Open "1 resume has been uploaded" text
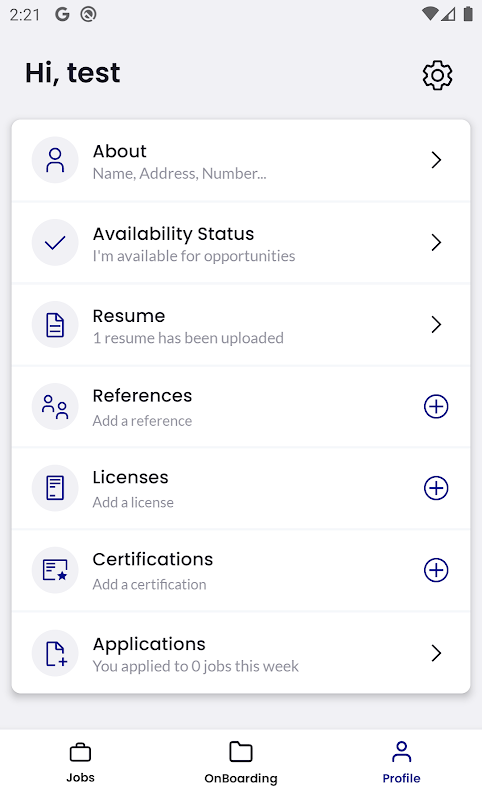482x800 pixels. click(188, 338)
